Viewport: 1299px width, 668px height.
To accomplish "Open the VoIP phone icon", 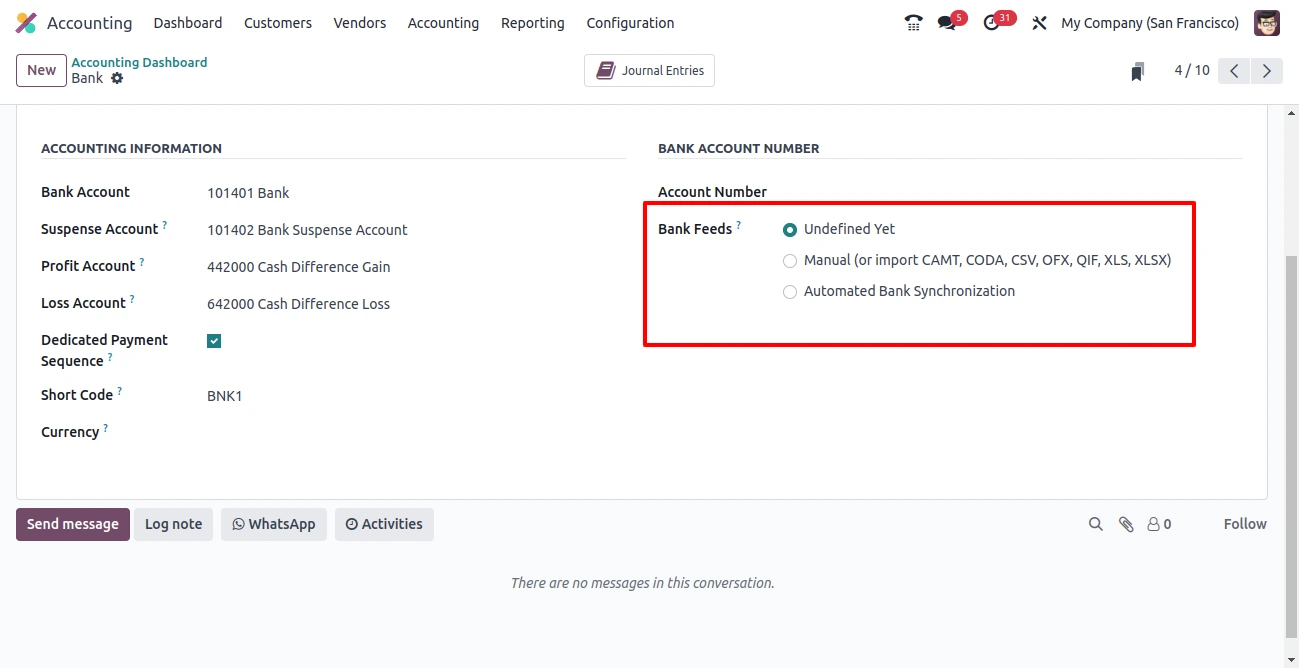I will point(913,23).
